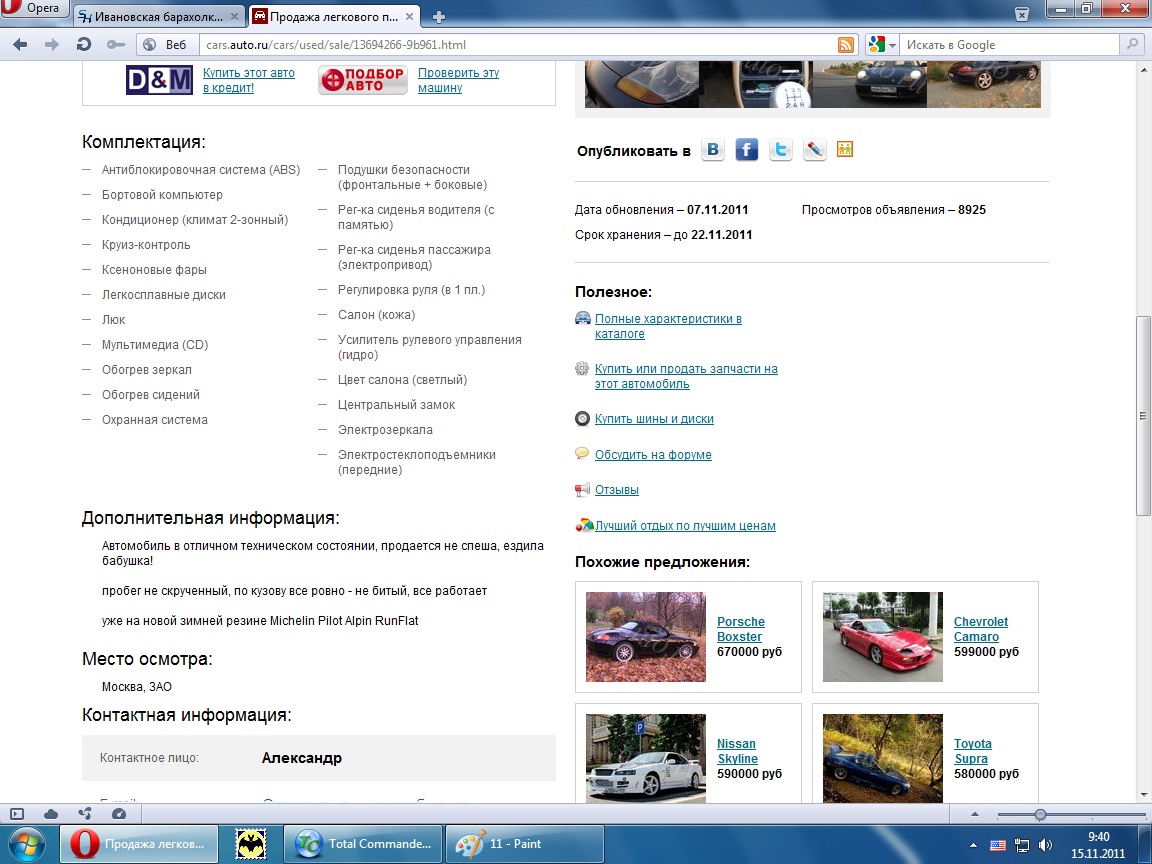Reload the page with the refresh button
Viewport: 1152px width, 864px height.
click(x=84, y=44)
